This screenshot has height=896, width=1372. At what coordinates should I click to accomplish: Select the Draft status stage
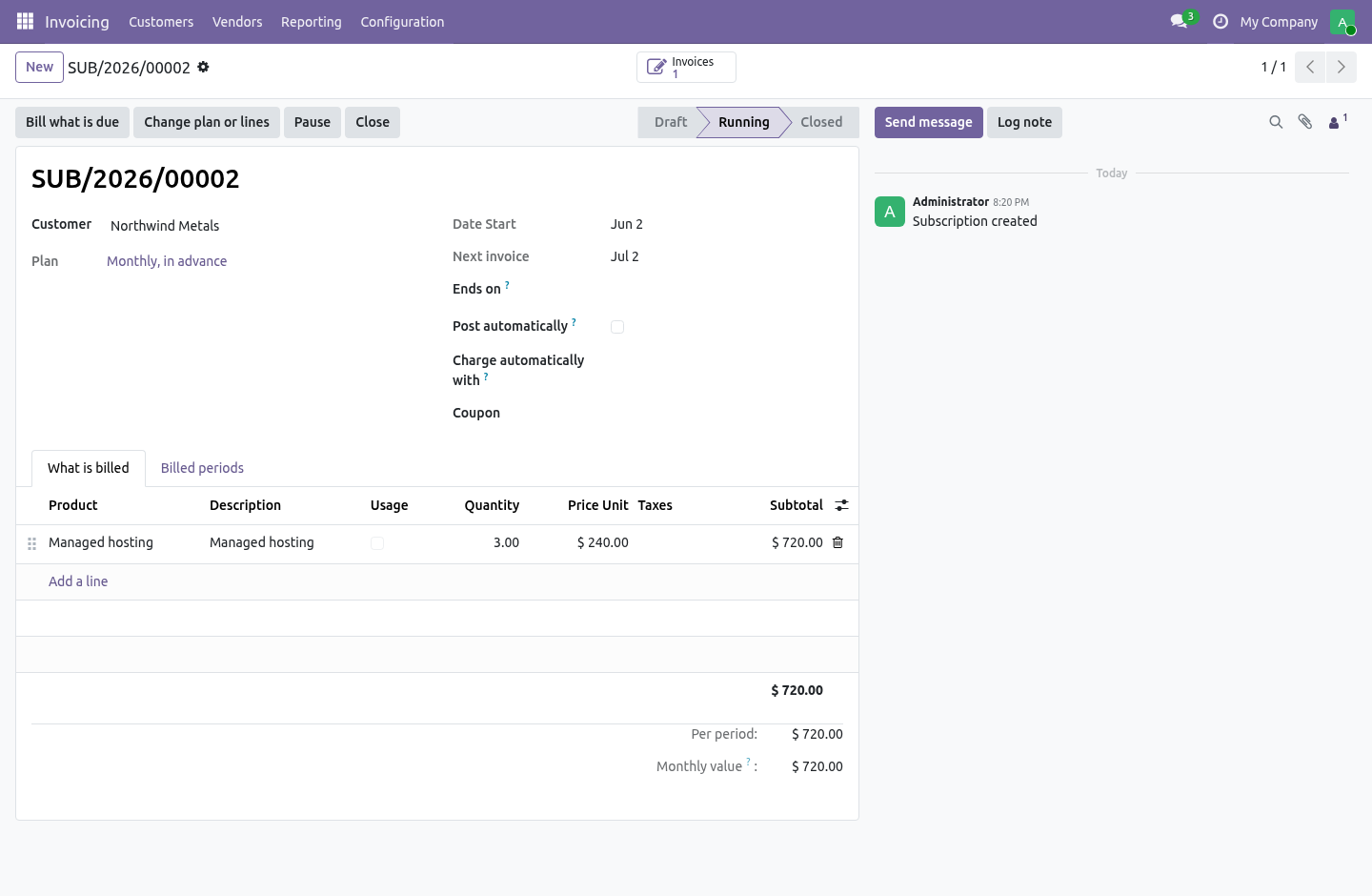[x=670, y=122]
